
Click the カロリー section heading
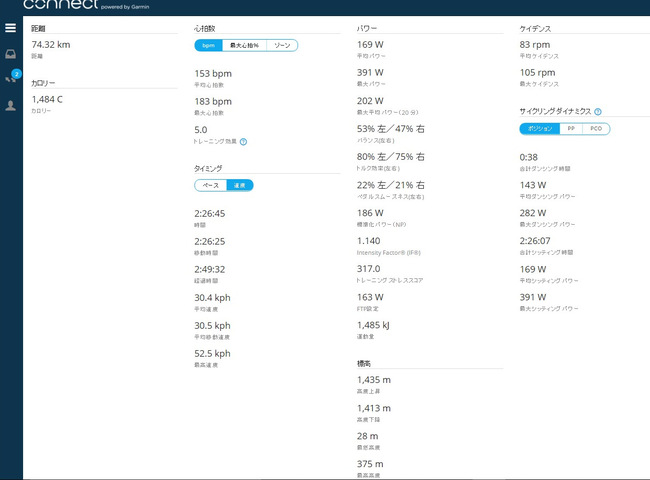43,83
